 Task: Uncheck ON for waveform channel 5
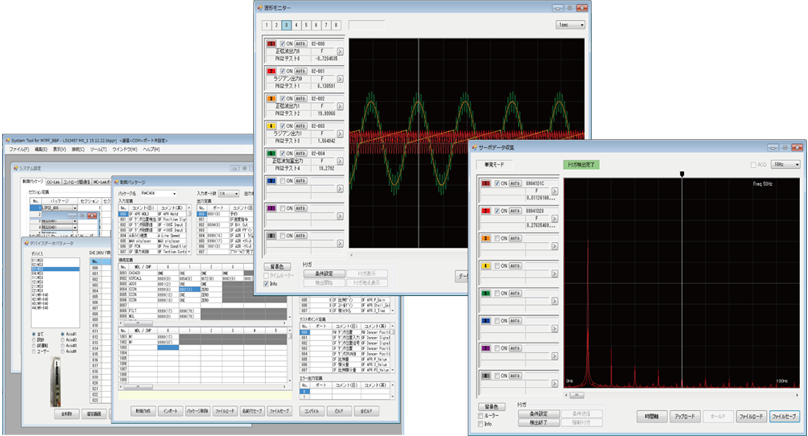[282, 154]
